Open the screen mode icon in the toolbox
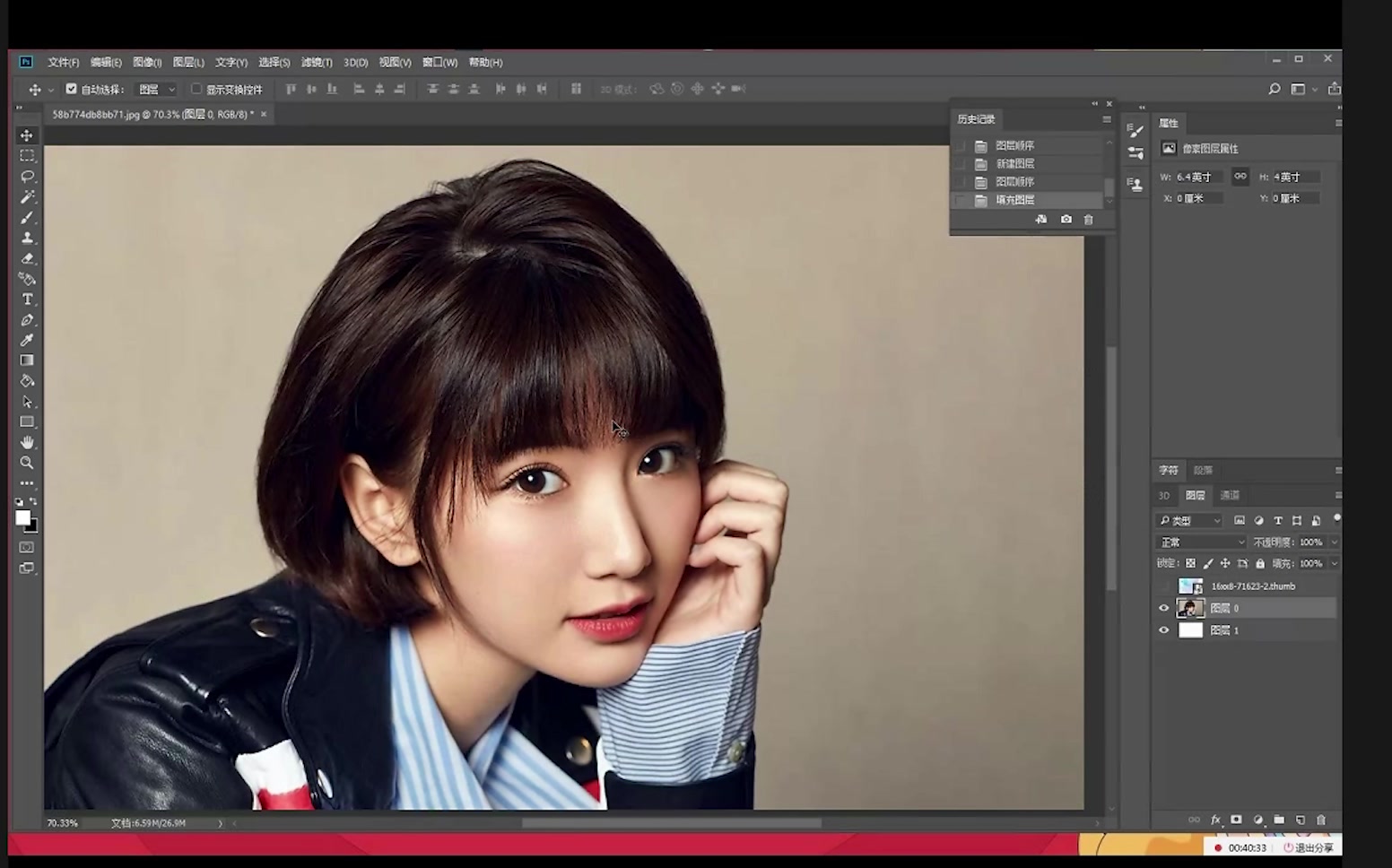This screenshot has width=1392, height=868. coord(27,568)
